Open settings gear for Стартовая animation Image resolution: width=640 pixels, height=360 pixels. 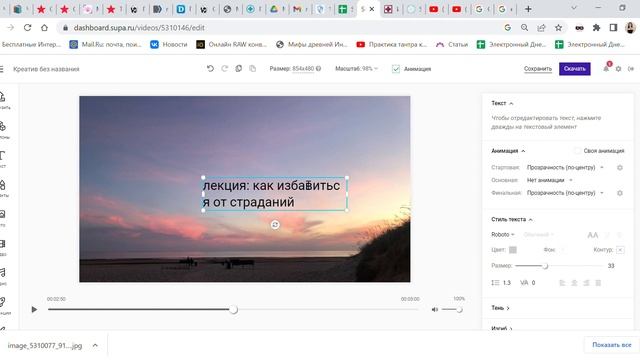[620, 168]
